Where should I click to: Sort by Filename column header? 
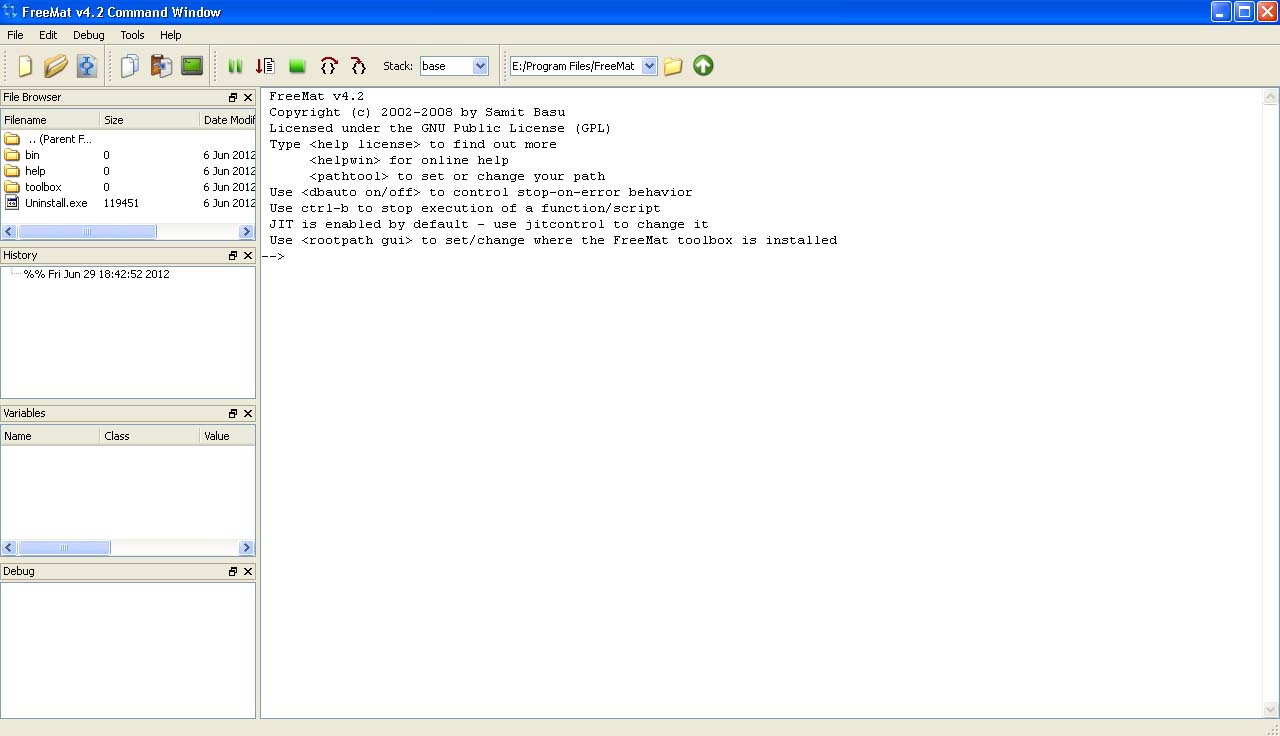[x=50, y=120]
